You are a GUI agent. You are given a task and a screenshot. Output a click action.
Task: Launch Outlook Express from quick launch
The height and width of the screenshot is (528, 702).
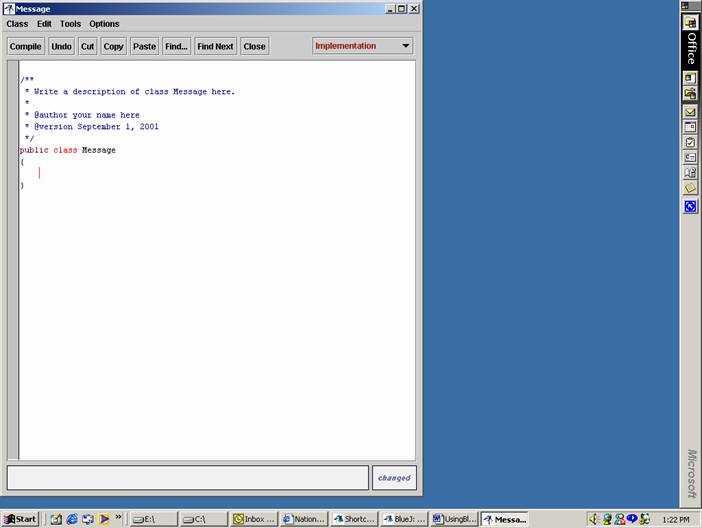click(88, 519)
